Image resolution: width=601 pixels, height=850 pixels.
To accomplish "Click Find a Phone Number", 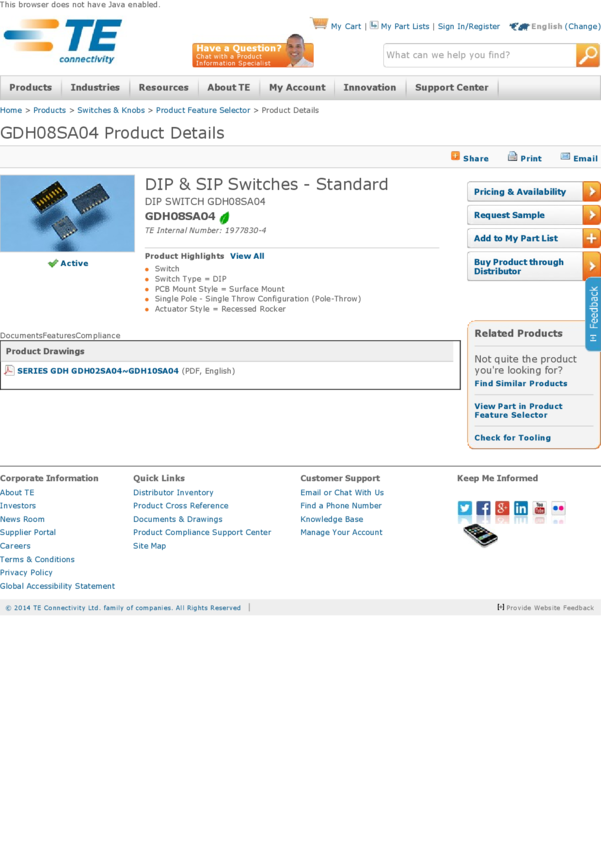I will pos(341,505).
